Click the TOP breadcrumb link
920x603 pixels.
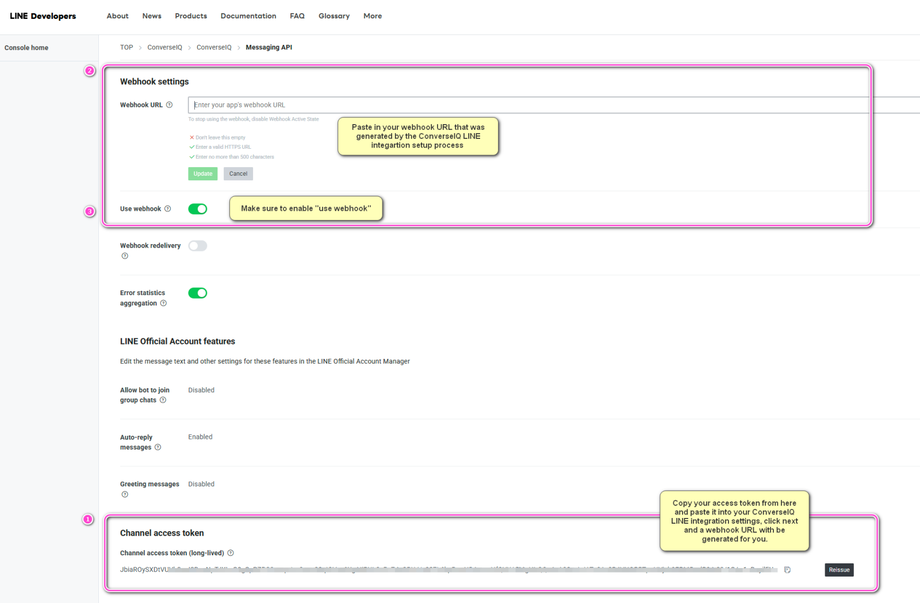click(127, 48)
